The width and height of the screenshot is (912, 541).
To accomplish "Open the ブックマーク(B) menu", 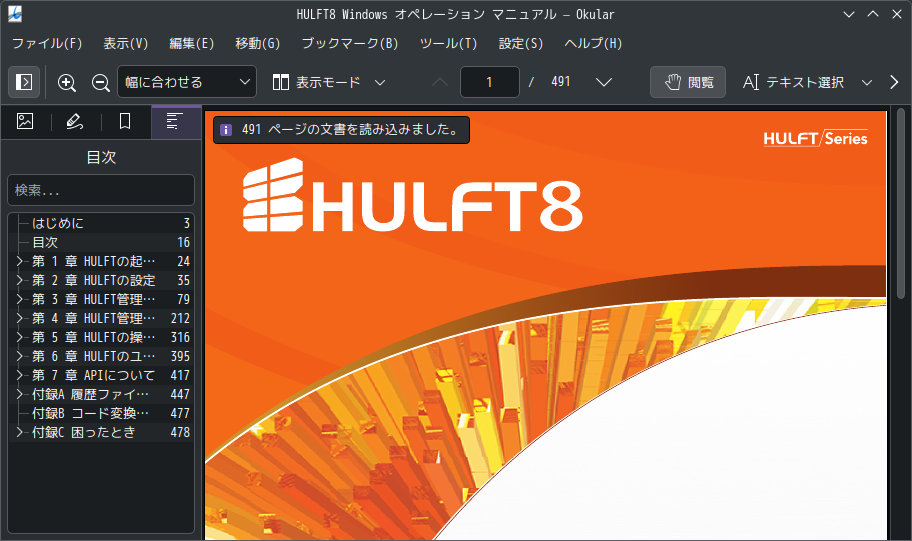I will click(x=350, y=44).
